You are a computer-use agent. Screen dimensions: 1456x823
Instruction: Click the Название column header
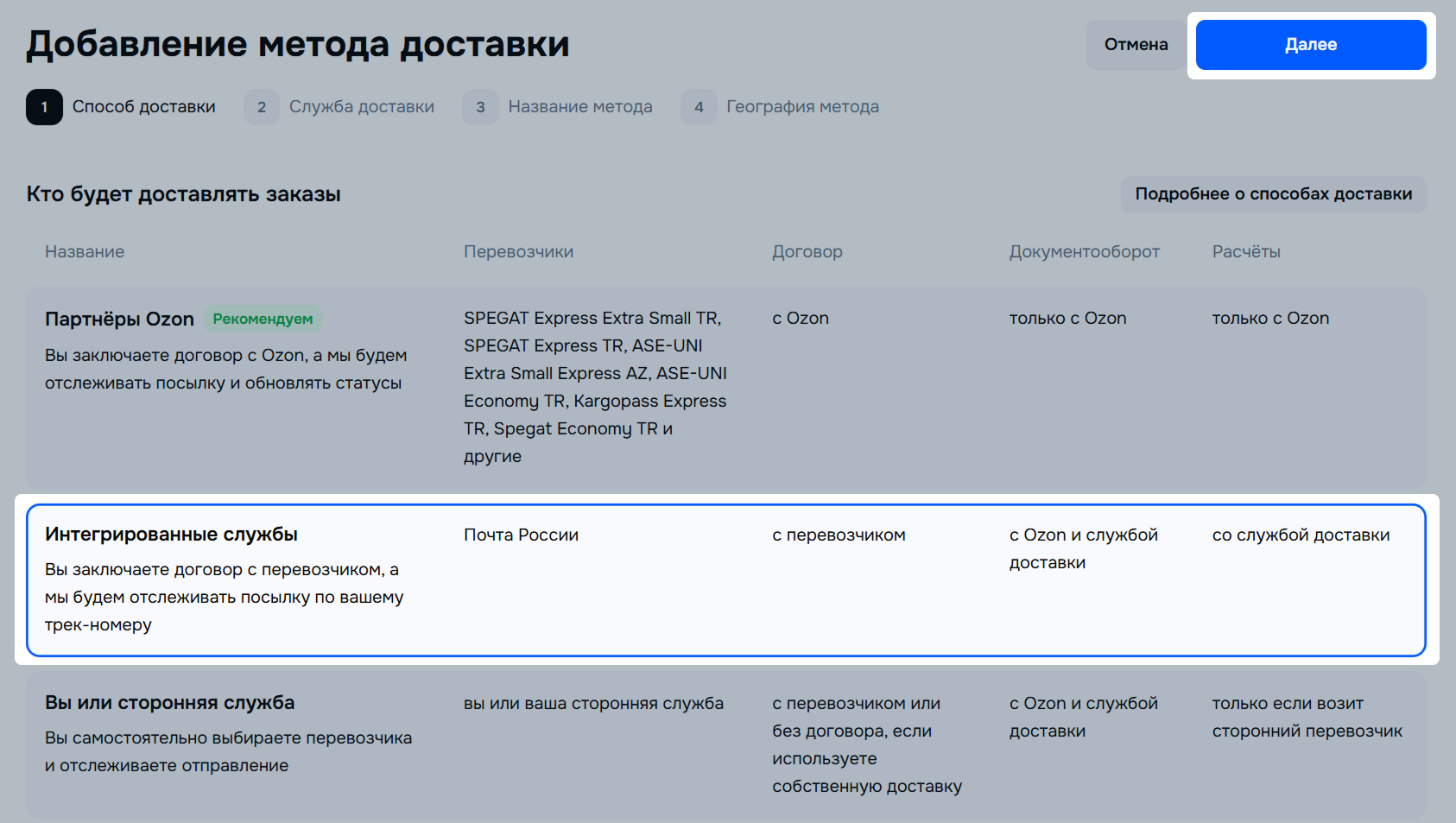pyautogui.click(x=85, y=252)
